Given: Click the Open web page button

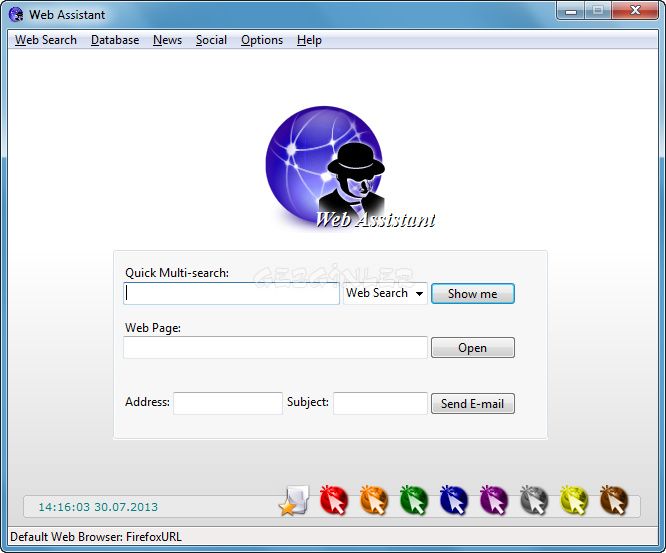Looking at the screenshot, I should 473,348.
